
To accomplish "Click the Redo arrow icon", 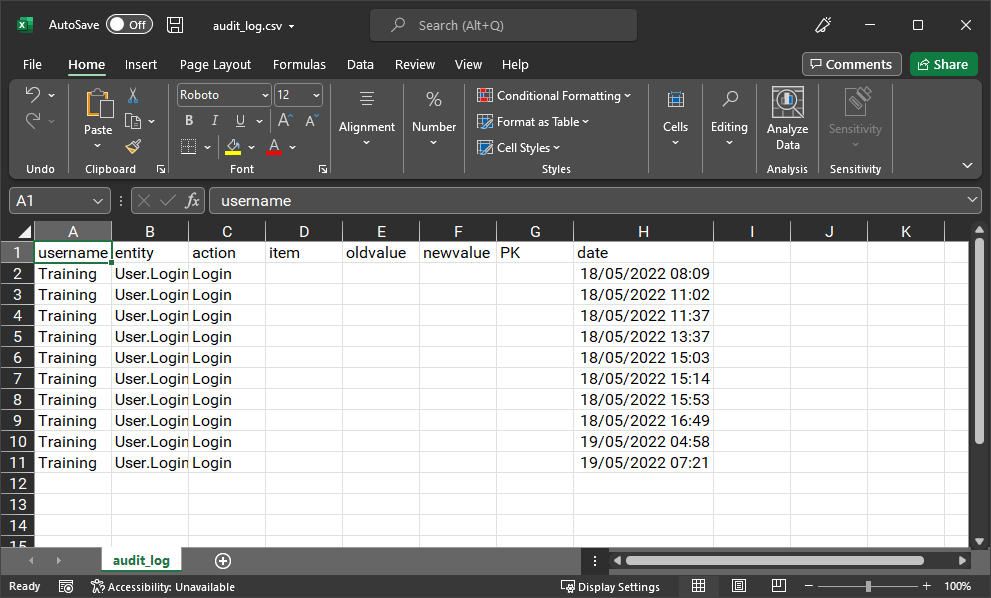I will [33, 120].
